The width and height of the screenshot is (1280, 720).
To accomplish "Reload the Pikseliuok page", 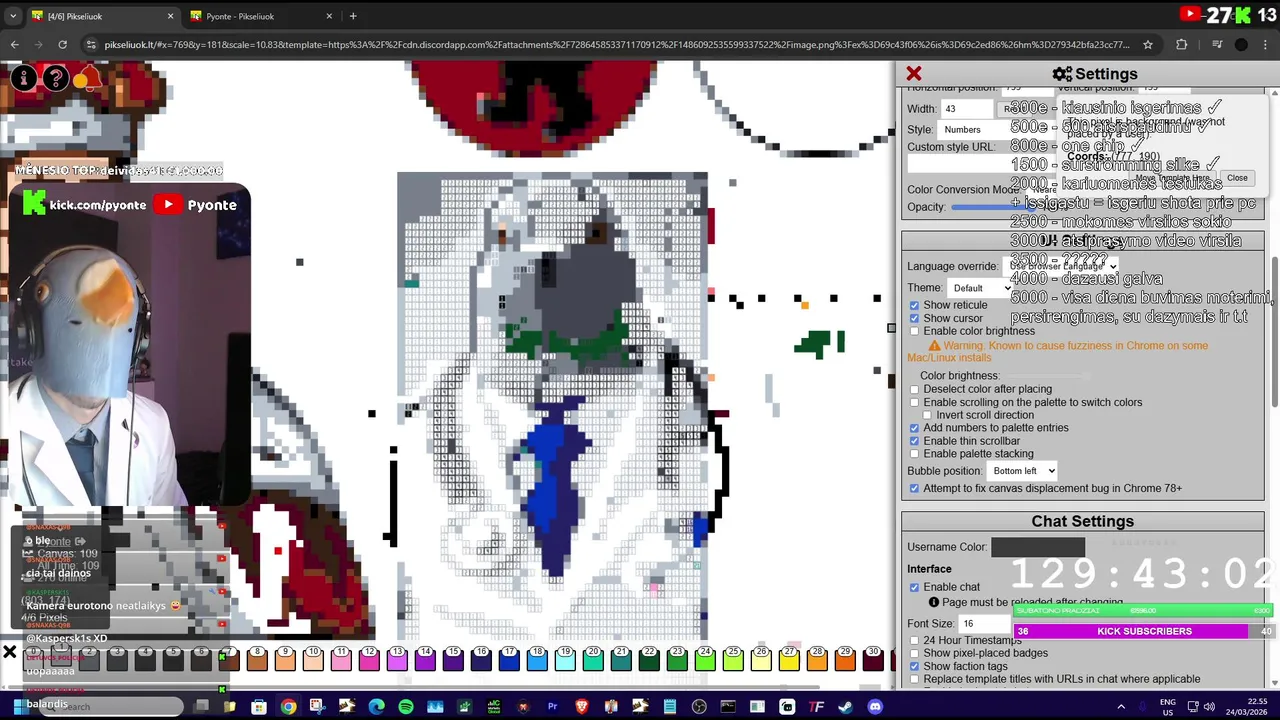I will [x=62, y=44].
